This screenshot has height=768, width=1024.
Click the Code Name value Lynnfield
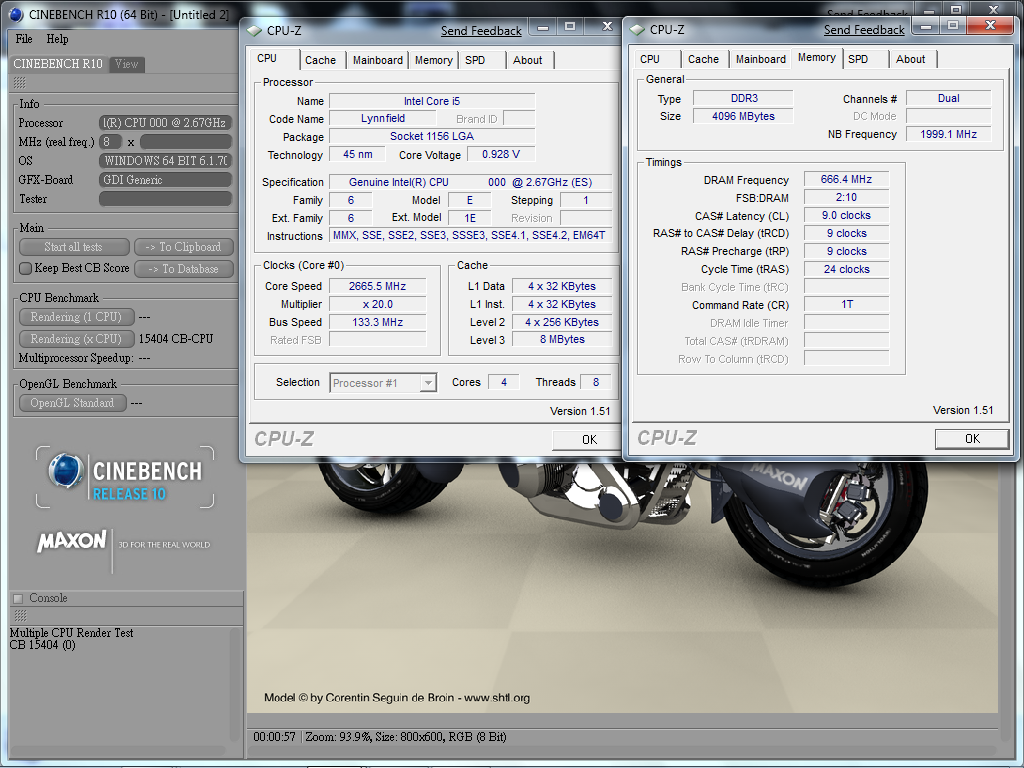(383, 118)
